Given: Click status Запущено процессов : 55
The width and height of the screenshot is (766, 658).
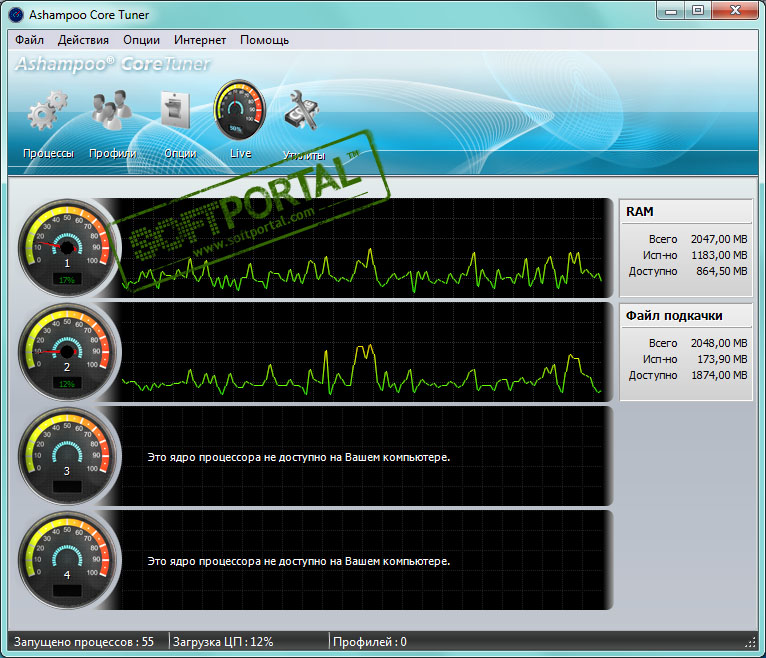Looking at the screenshot, I should click(x=84, y=642).
